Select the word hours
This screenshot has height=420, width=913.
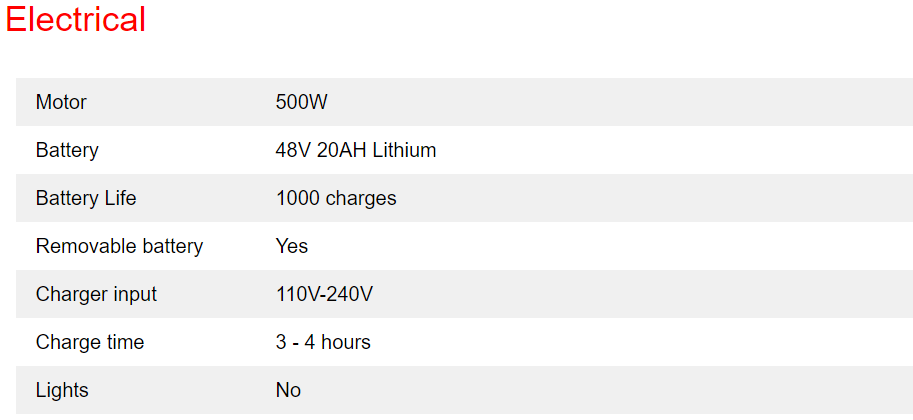345,342
